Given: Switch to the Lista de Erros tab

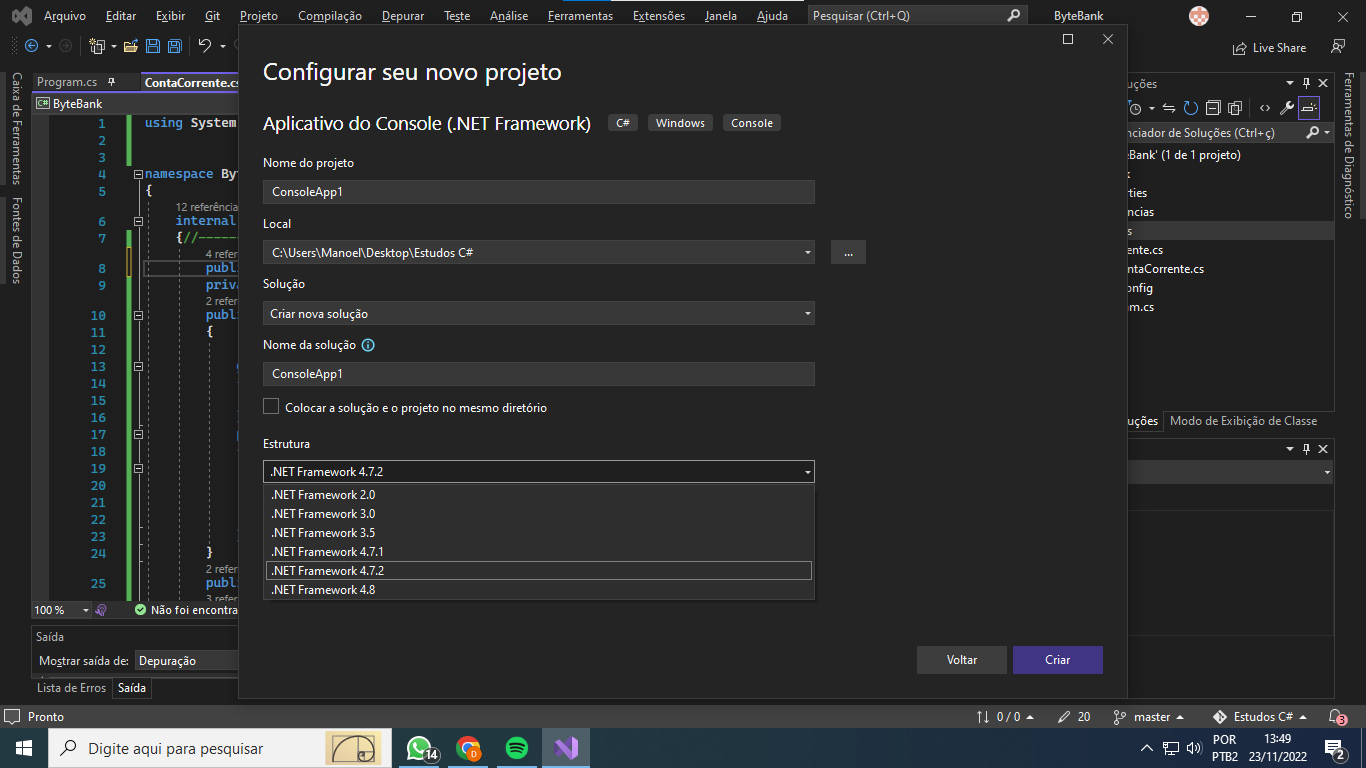Looking at the screenshot, I should click(x=71, y=688).
